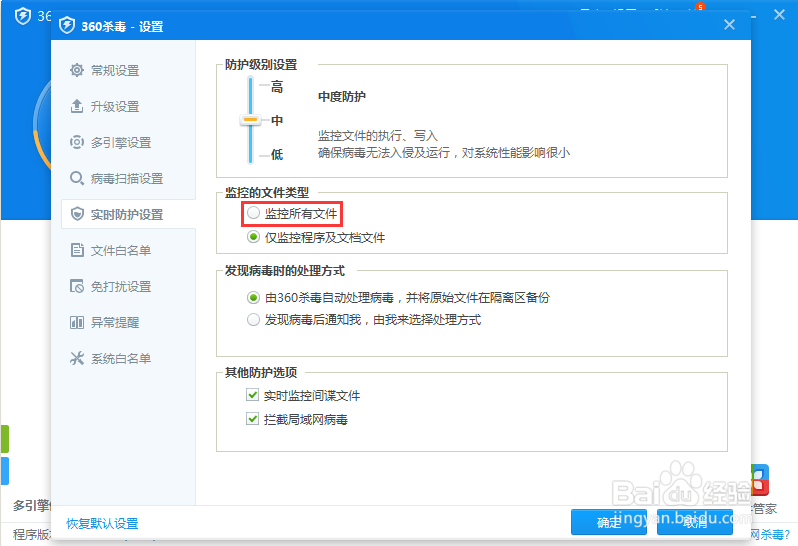Open 异常提醒 settings page
Screen dimensions: 798x546
(x=115, y=323)
